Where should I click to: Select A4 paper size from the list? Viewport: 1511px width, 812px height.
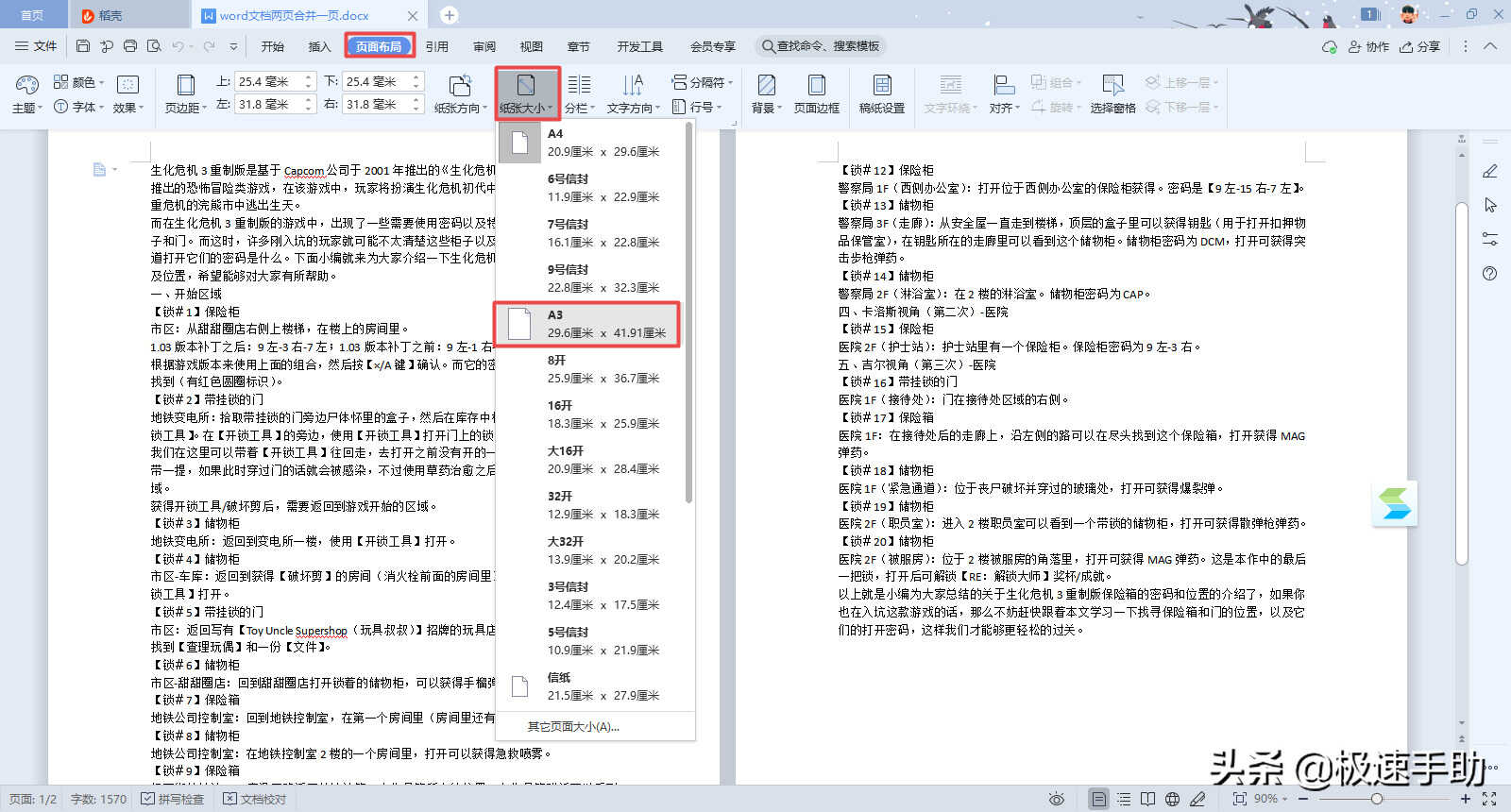coord(591,143)
